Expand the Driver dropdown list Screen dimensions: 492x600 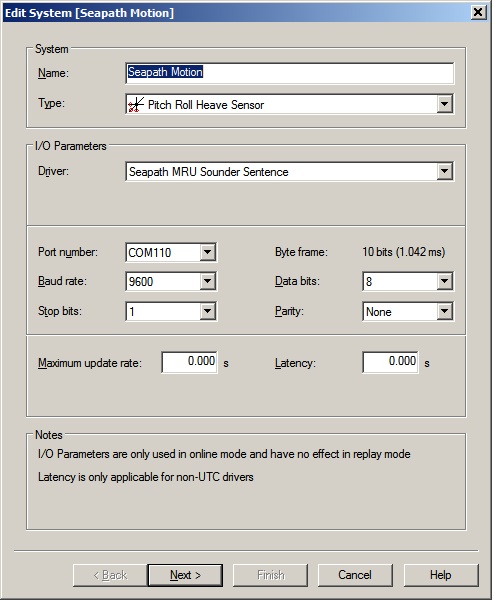click(x=445, y=171)
